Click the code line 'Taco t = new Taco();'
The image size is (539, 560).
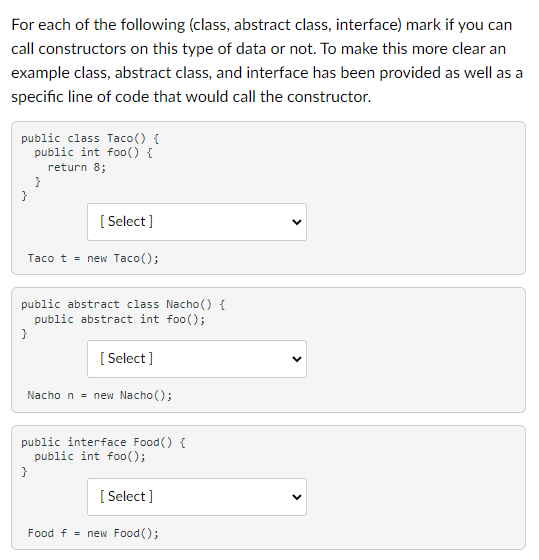click(93, 258)
